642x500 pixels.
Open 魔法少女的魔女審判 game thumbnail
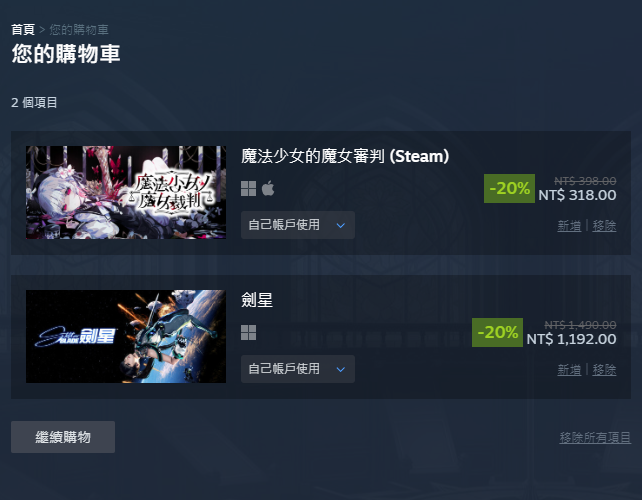pyautogui.click(x=126, y=192)
